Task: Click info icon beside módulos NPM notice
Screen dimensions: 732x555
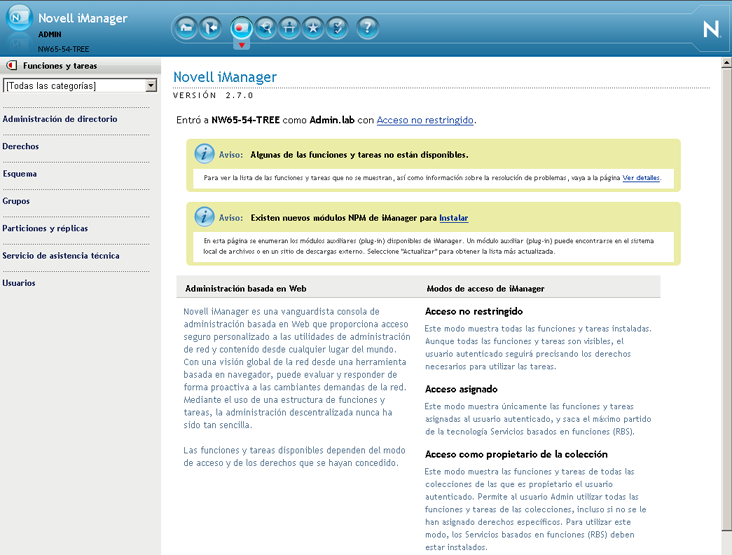Action: [x=204, y=217]
